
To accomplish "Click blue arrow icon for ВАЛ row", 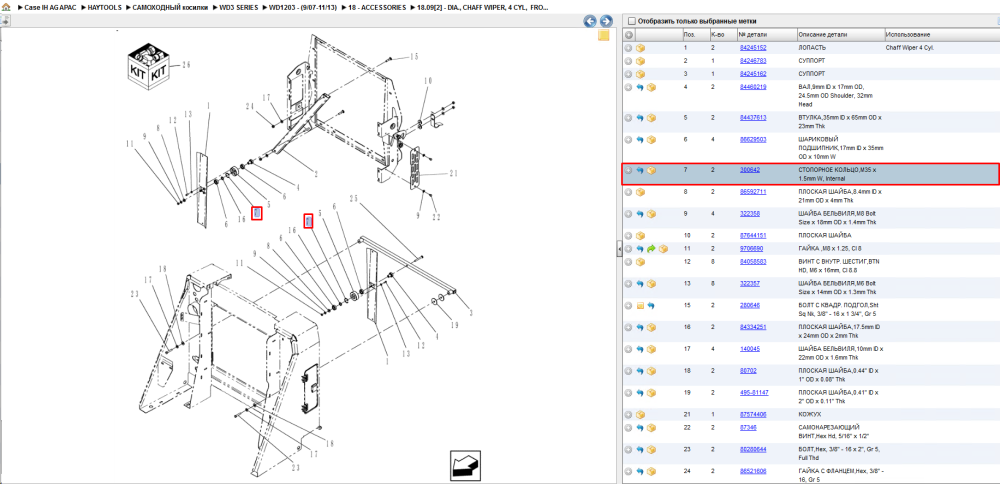I will pos(640,87).
